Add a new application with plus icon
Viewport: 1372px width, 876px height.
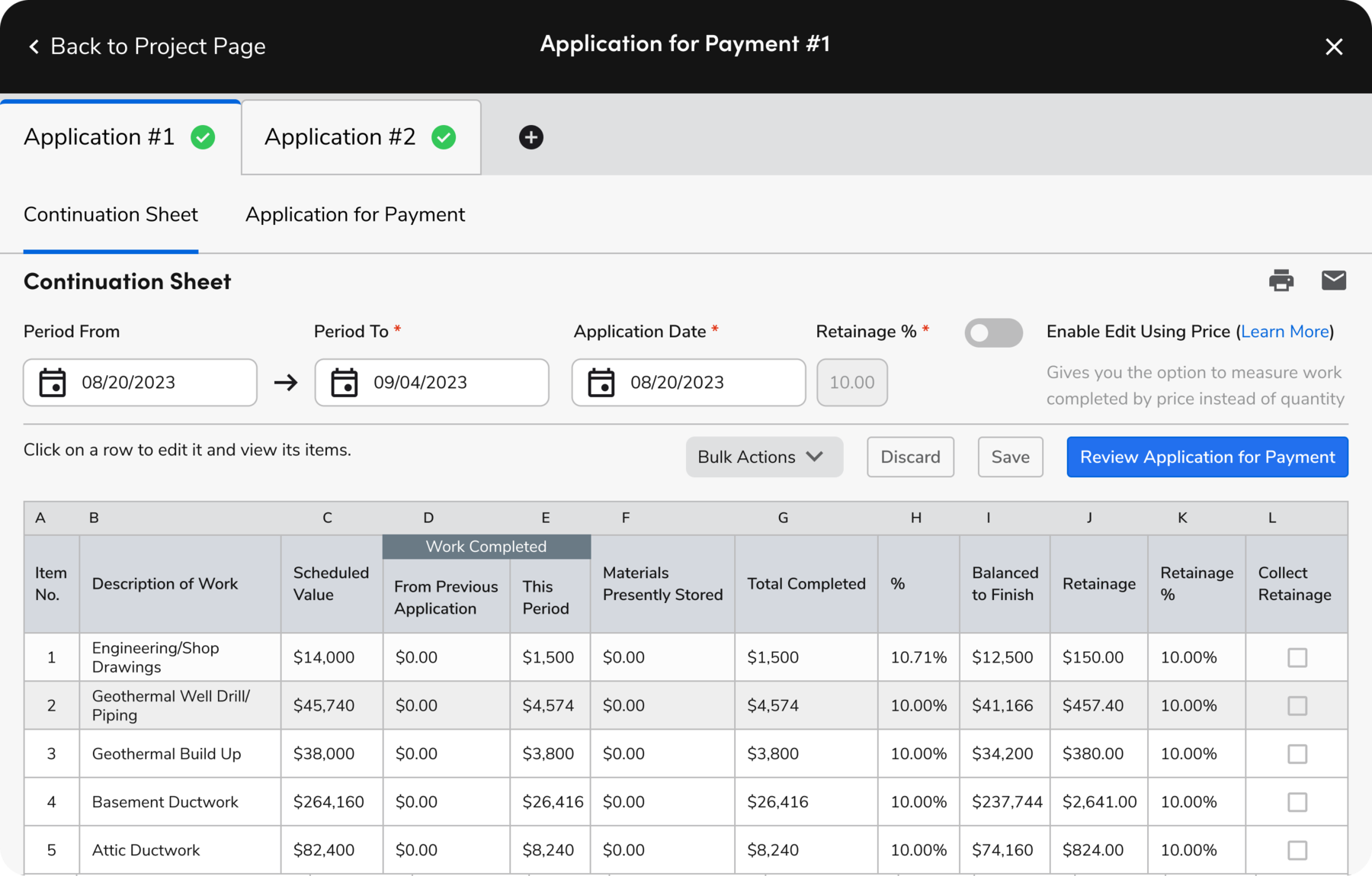click(531, 137)
